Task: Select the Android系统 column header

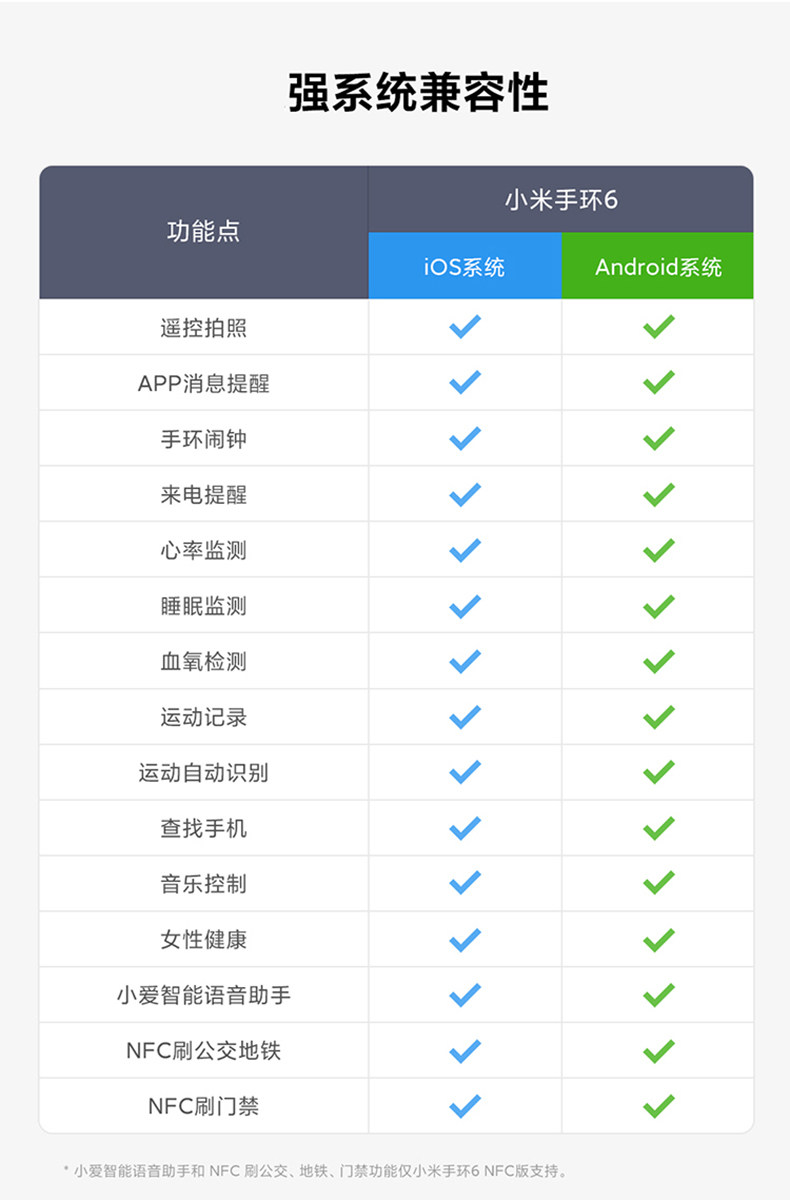Action: (658, 267)
